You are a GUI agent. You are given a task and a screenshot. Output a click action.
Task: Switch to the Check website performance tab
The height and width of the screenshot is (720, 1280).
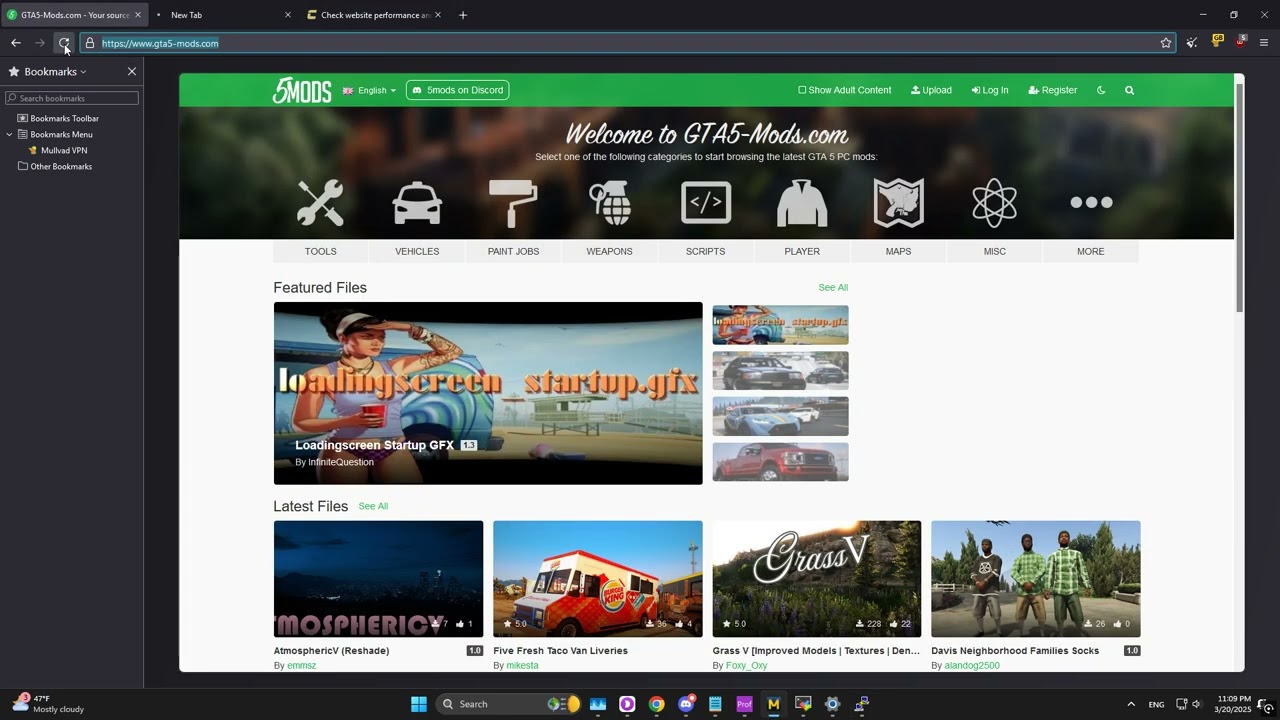tap(375, 15)
